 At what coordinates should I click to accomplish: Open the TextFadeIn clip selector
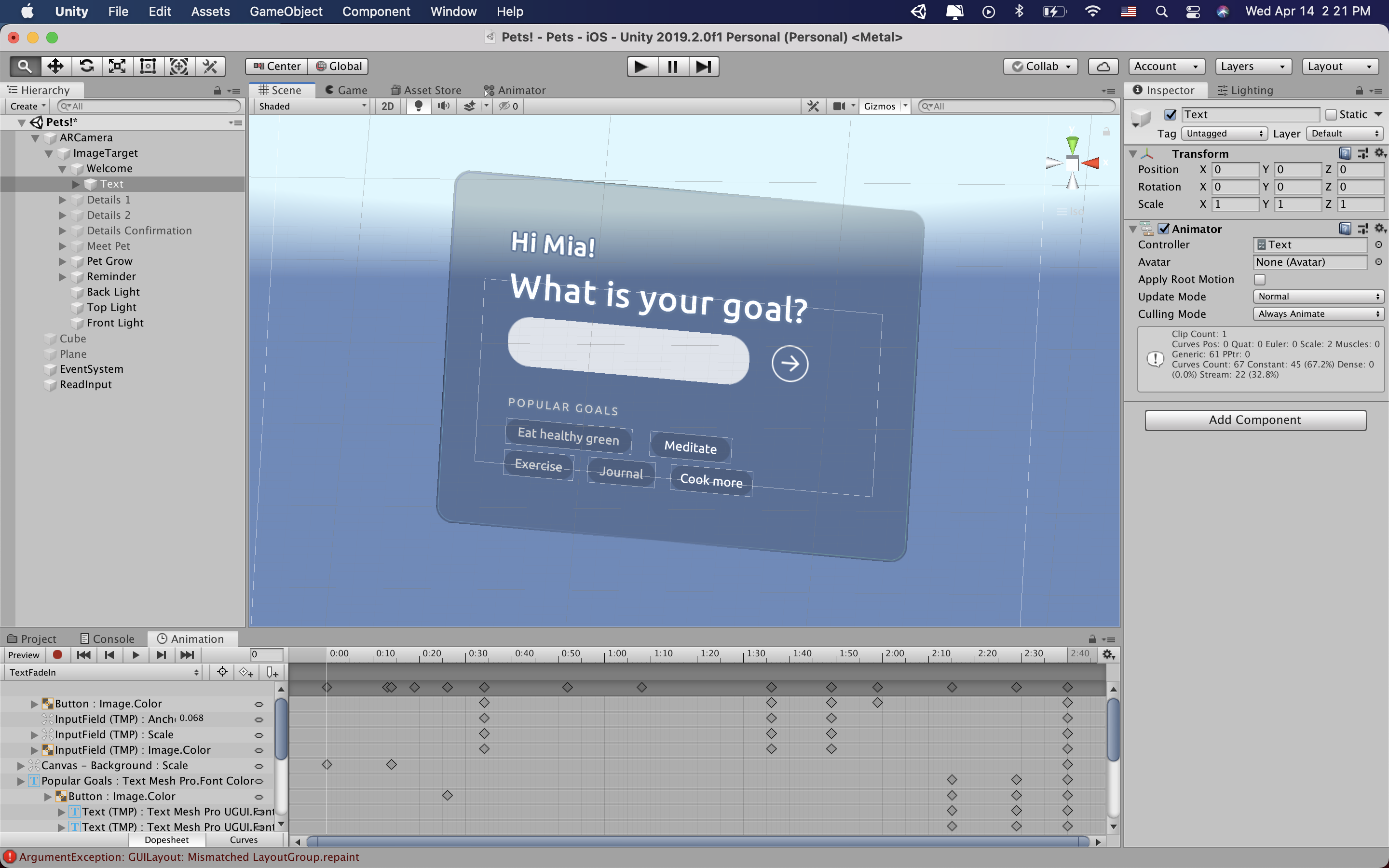click(x=103, y=672)
